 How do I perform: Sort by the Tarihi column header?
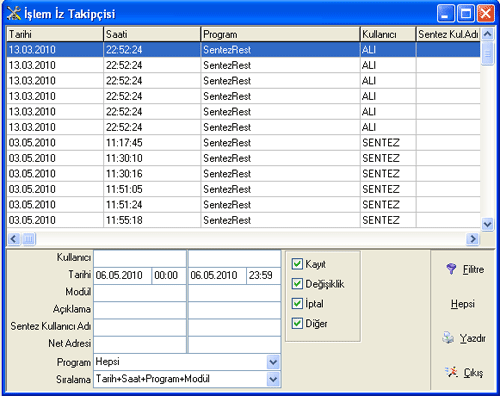point(55,34)
